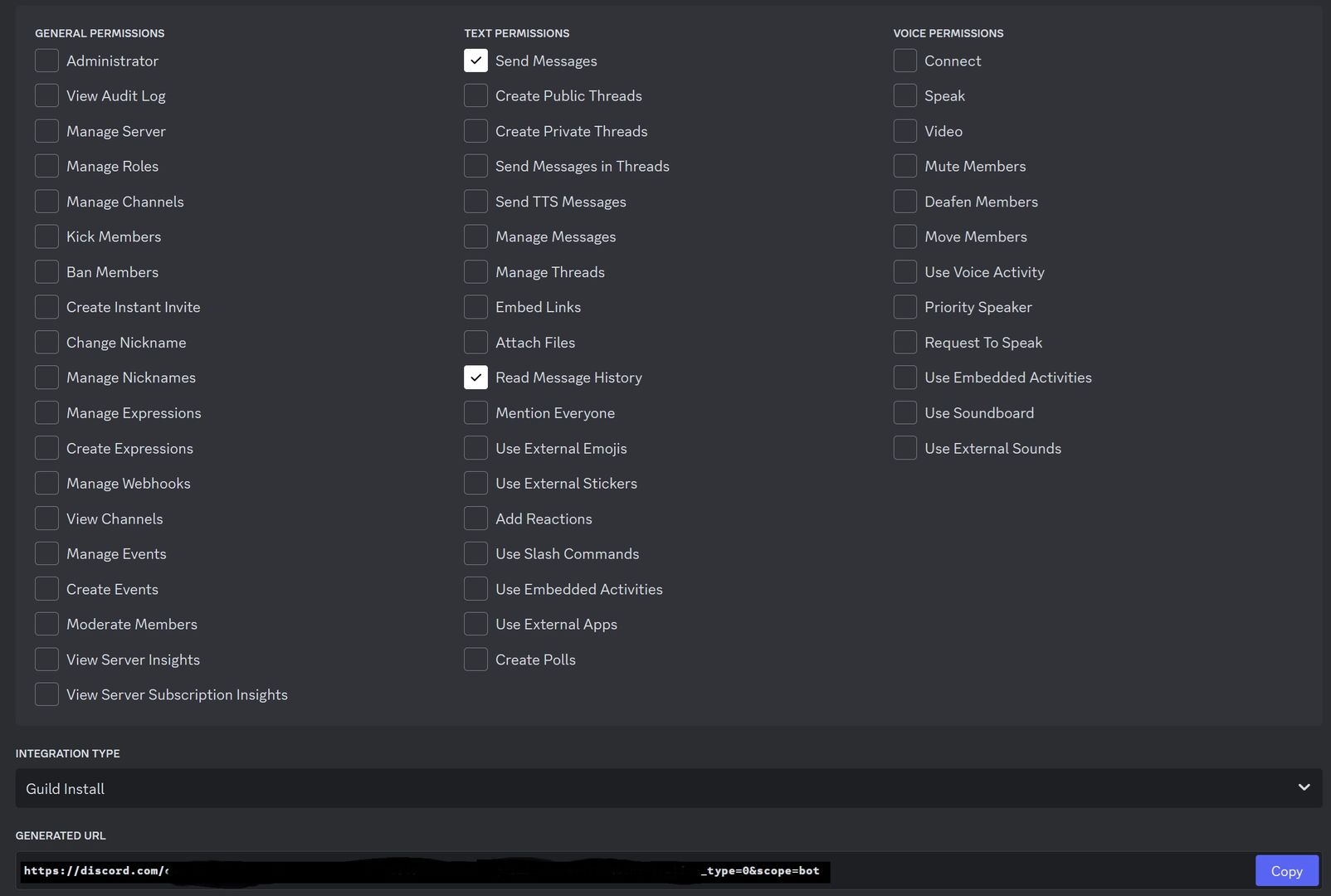Check the Connect voice permission

click(904, 61)
